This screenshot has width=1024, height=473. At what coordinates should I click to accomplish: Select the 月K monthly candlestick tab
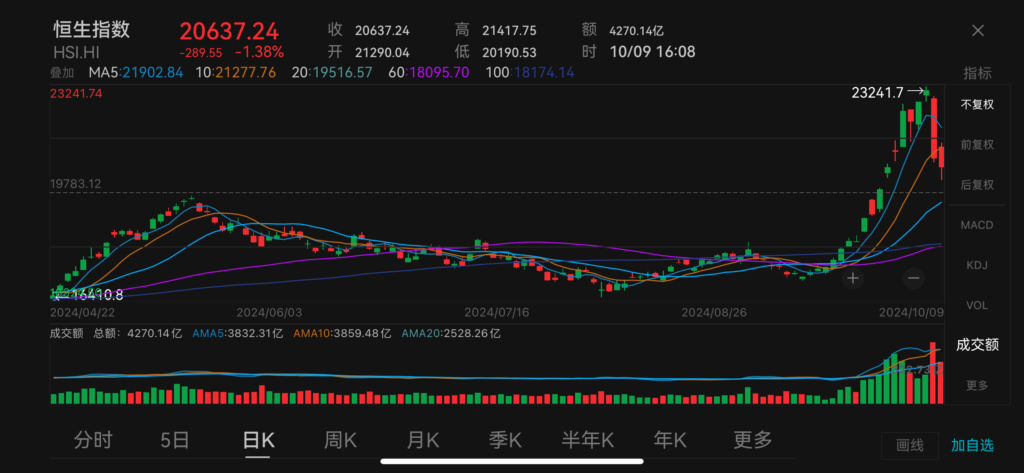click(423, 440)
